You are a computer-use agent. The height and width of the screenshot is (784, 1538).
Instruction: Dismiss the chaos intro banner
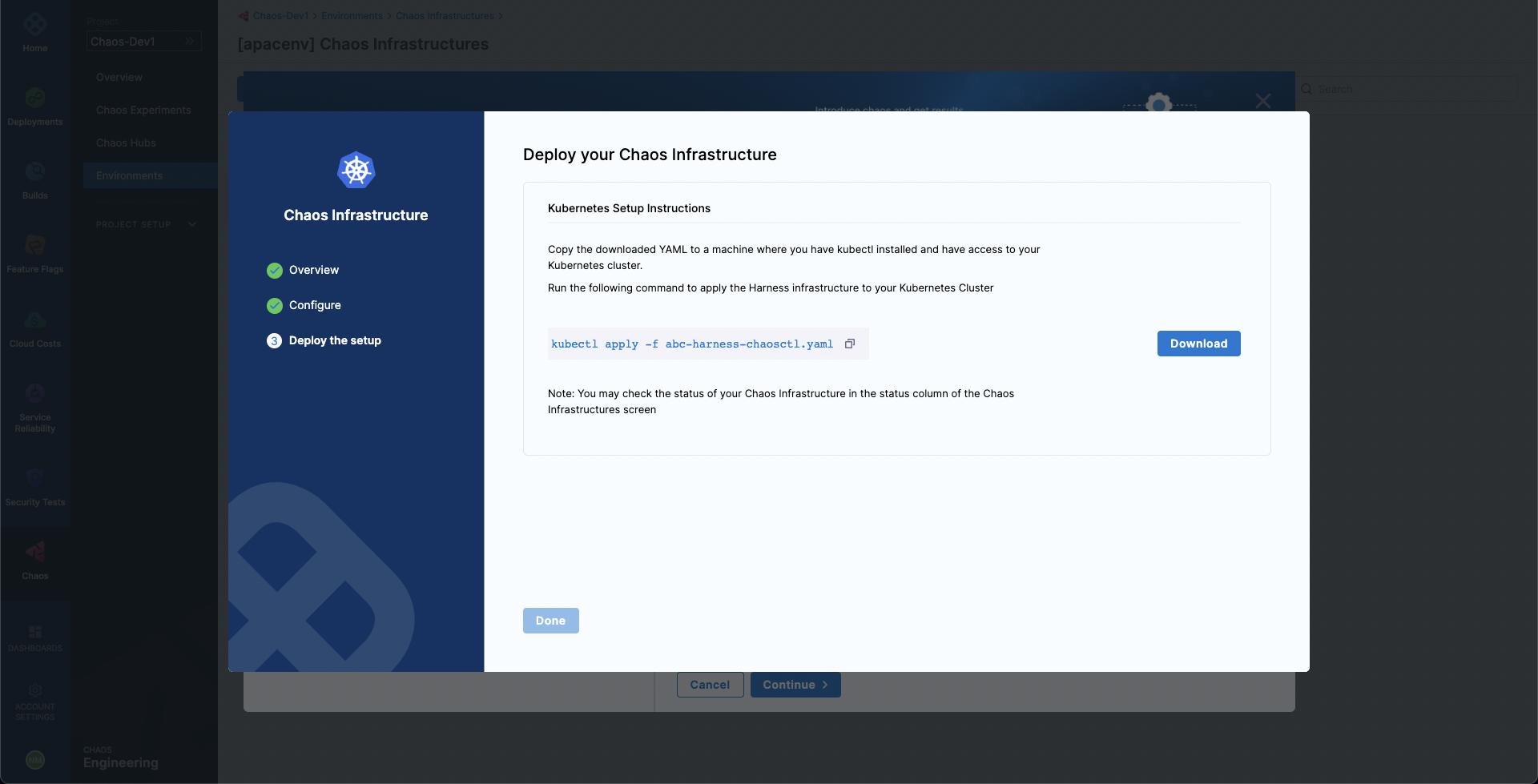pos(1263,100)
